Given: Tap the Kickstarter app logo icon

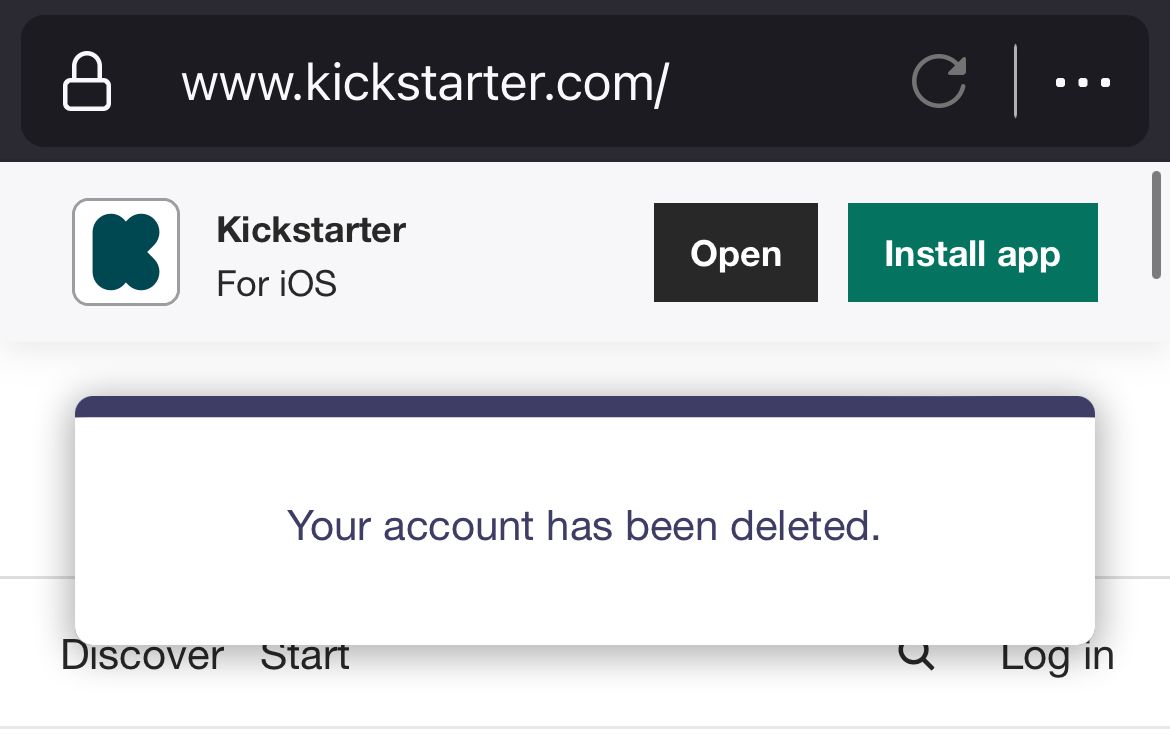Looking at the screenshot, I should point(126,252).
